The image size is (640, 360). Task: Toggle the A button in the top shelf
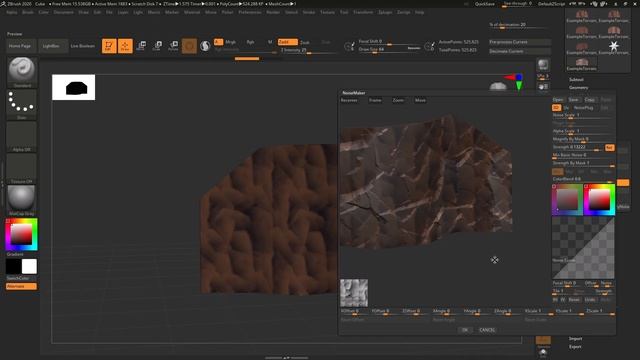tap(218, 42)
